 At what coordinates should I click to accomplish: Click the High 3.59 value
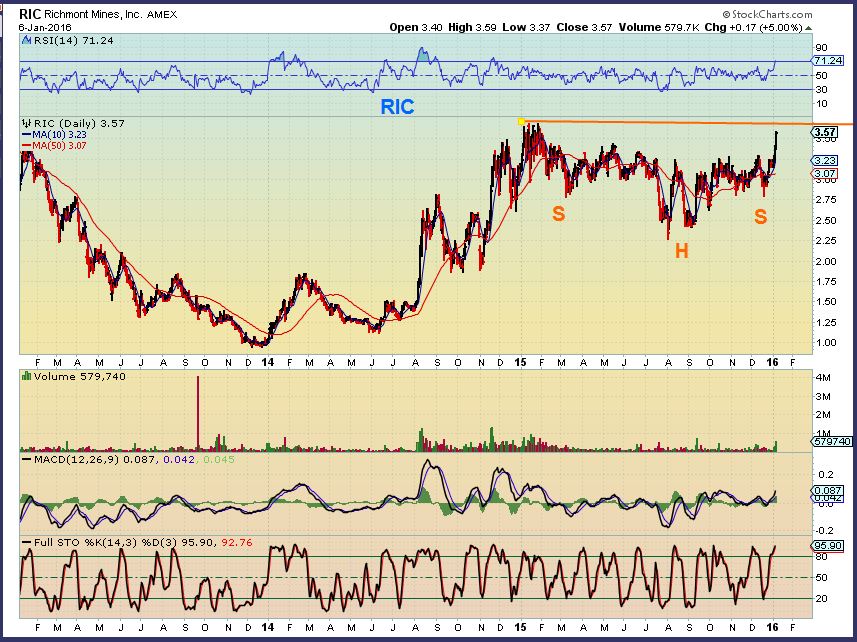472,27
